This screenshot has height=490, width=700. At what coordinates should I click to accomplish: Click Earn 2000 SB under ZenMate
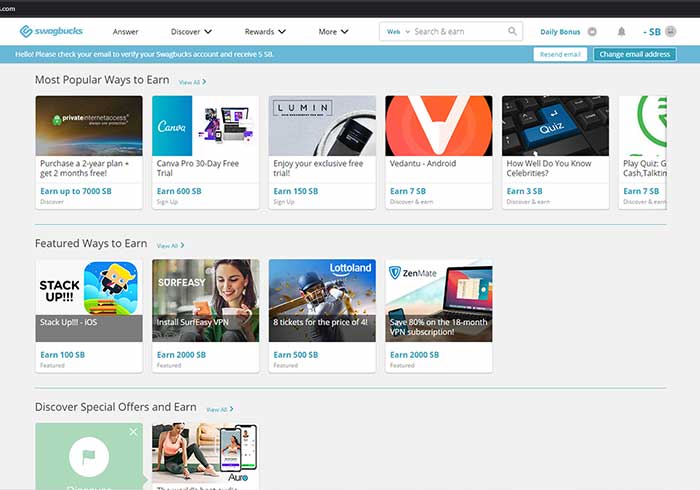click(x=414, y=355)
